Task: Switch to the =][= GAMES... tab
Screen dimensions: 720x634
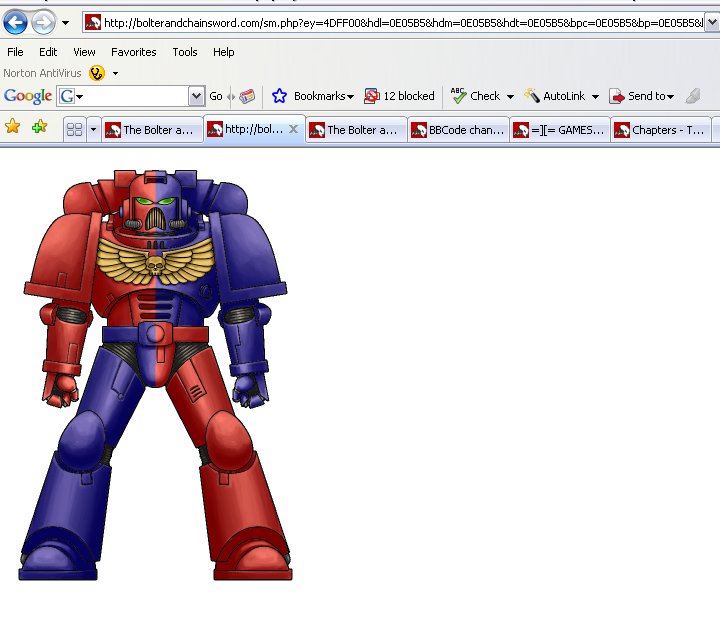Action: 560,130
